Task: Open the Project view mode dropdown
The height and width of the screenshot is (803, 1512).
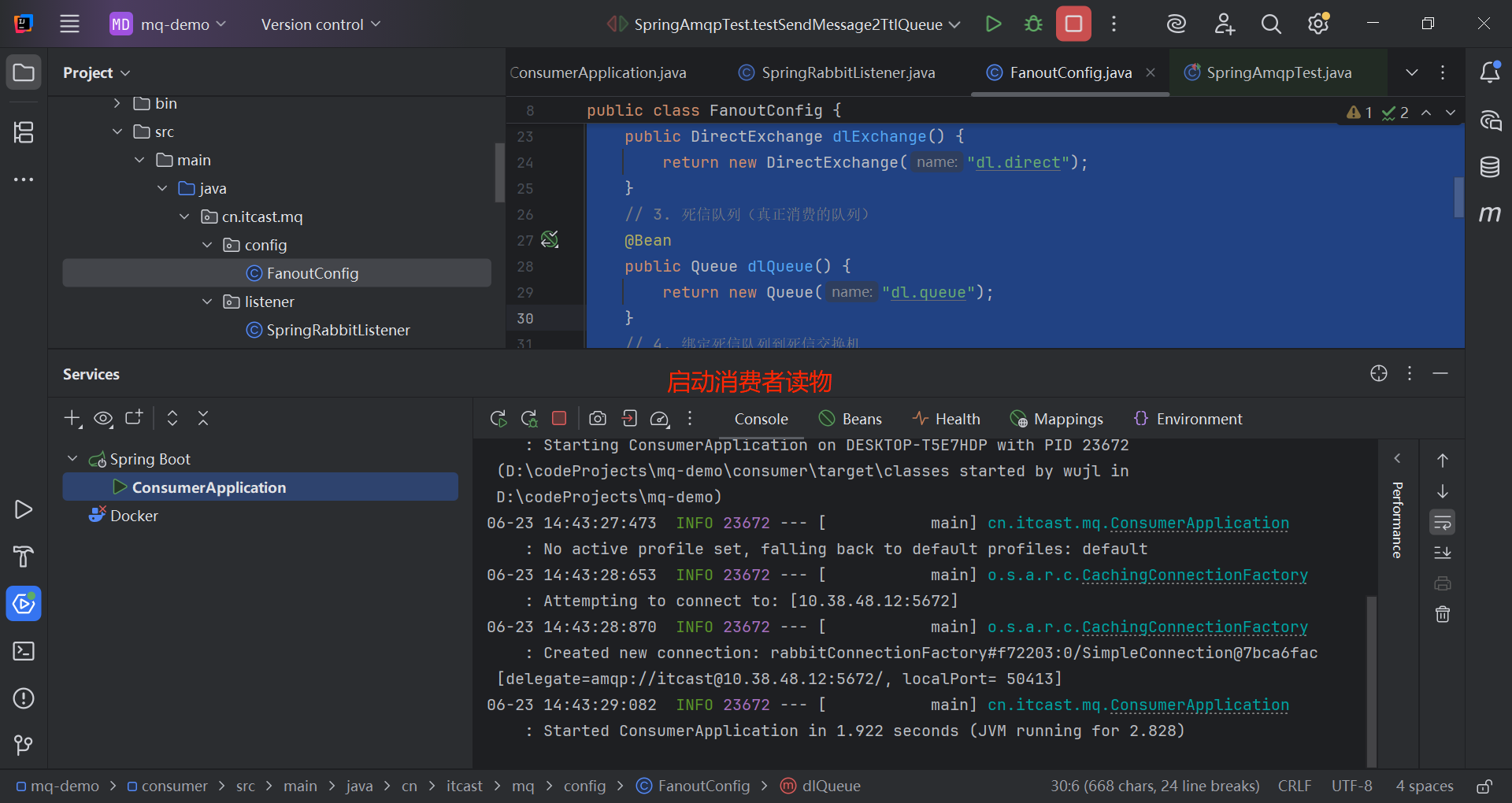Action: [x=96, y=72]
